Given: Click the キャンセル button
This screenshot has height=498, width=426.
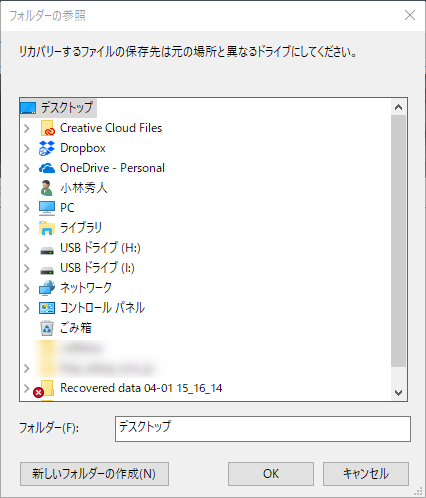Looking at the screenshot, I should tap(366, 474).
